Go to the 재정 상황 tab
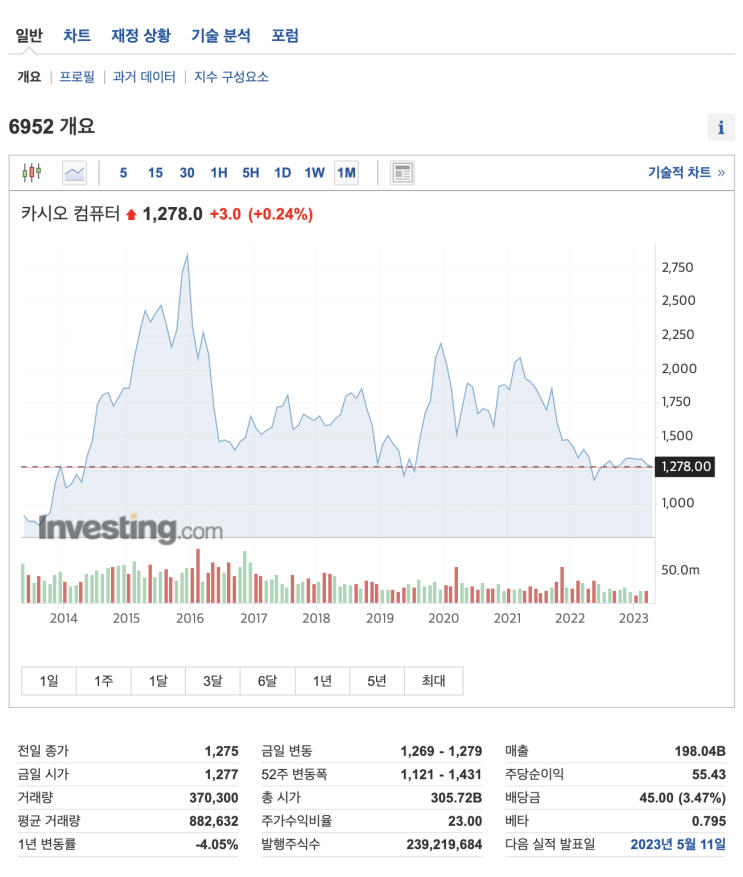The height and width of the screenshot is (877, 743). [x=141, y=36]
